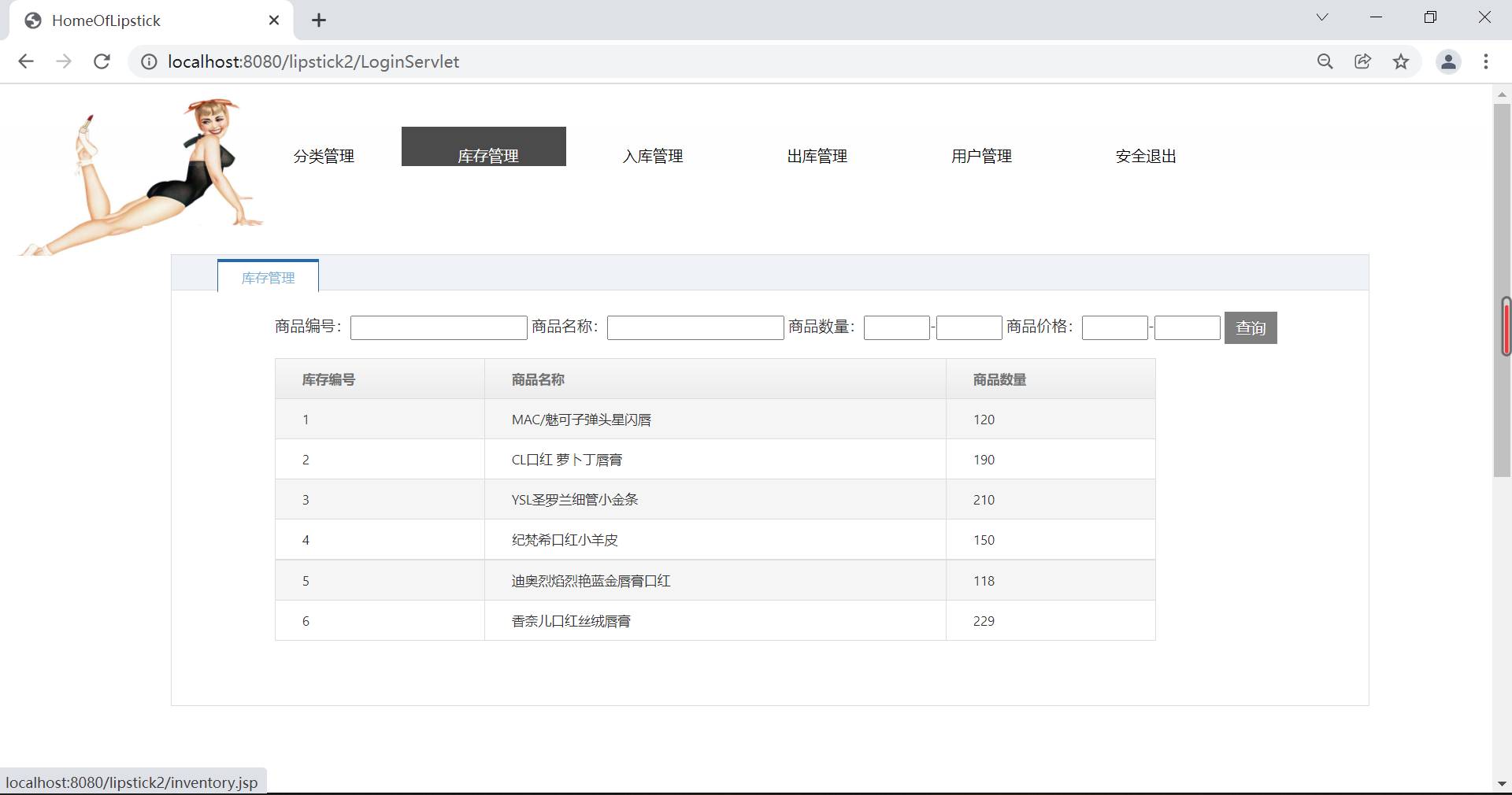Click quantity cell 118
Viewport: 1512px width, 795px height.
point(1051,581)
